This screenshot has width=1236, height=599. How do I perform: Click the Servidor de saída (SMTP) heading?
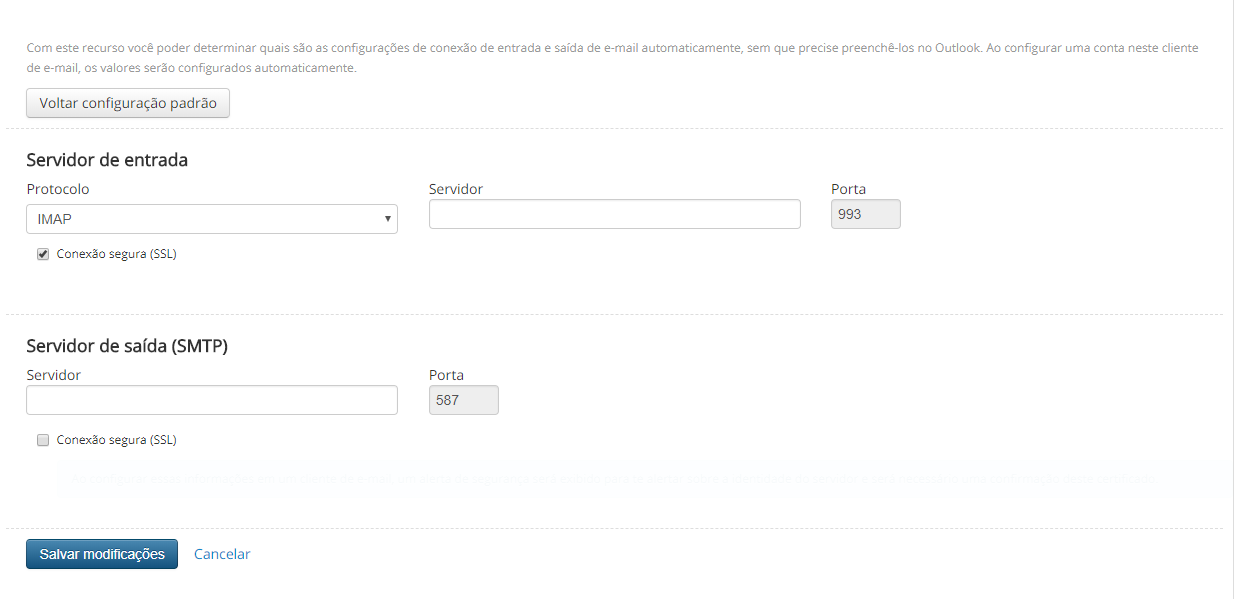(x=127, y=346)
